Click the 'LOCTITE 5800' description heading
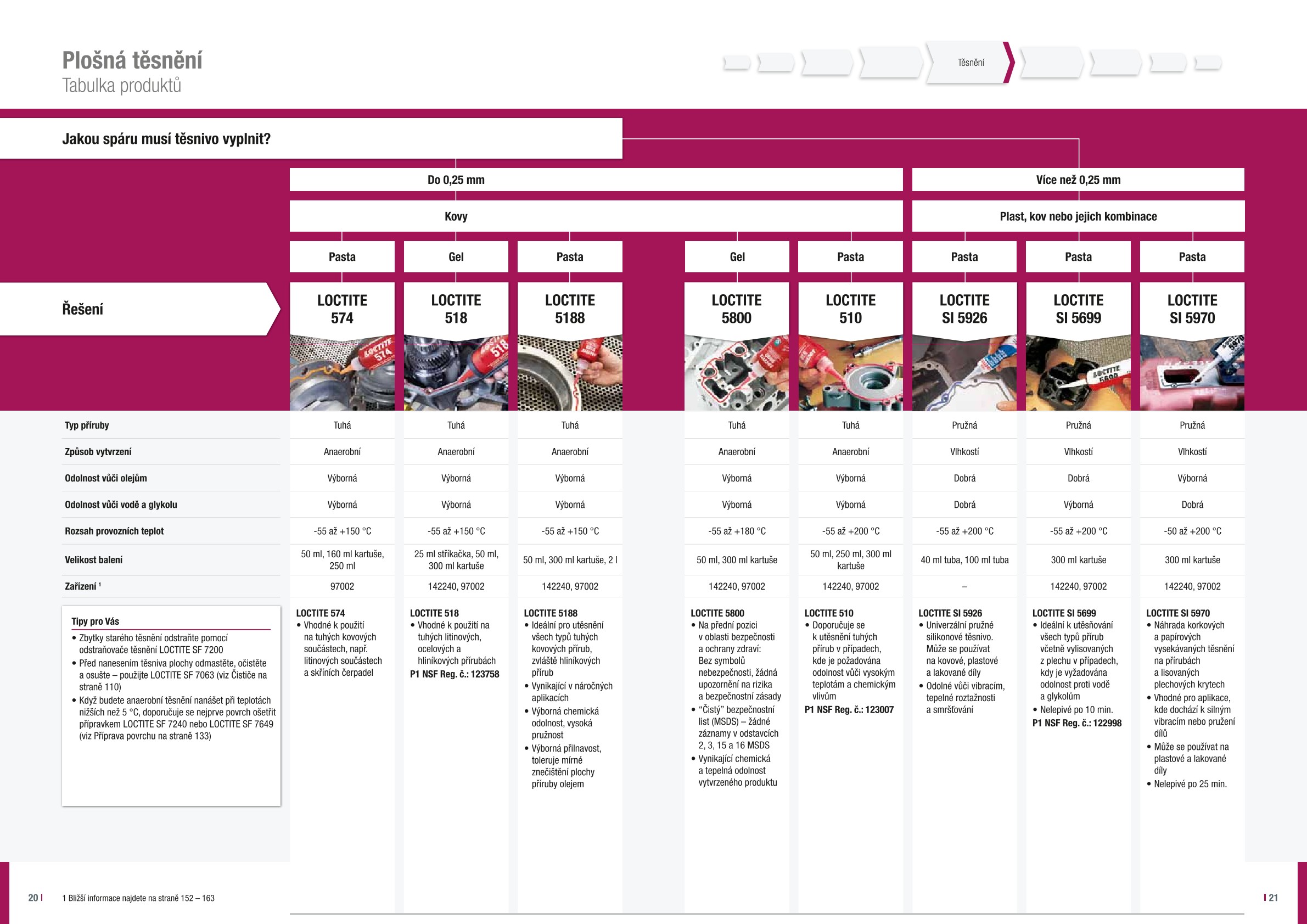Viewport: 1307px width, 924px height. (717, 613)
